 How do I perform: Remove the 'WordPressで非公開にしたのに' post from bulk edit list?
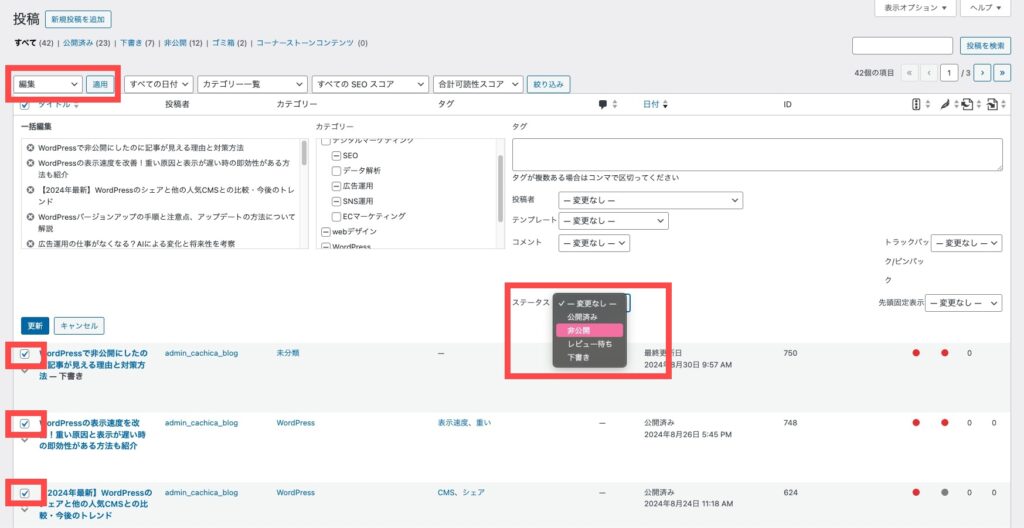click(30, 148)
